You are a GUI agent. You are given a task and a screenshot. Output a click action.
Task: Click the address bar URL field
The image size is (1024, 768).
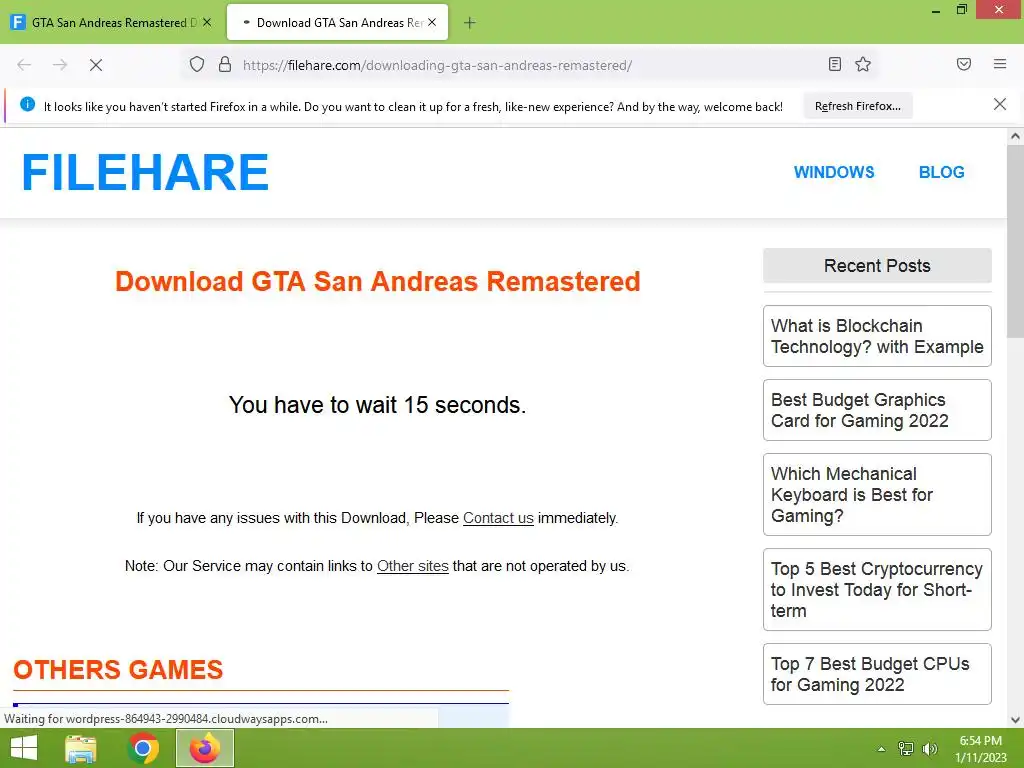(x=529, y=65)
